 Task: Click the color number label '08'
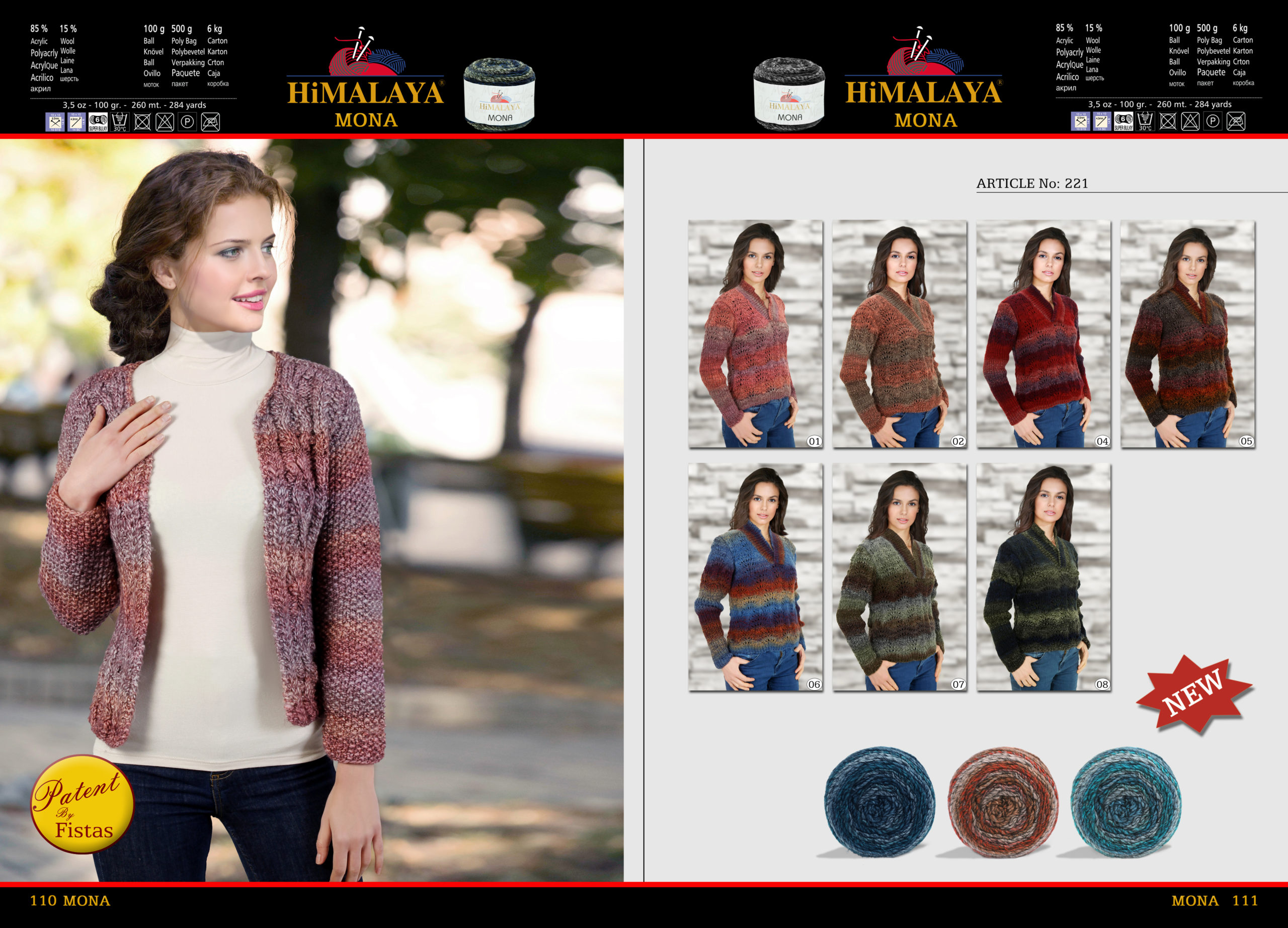click(x=1102, y=684)
